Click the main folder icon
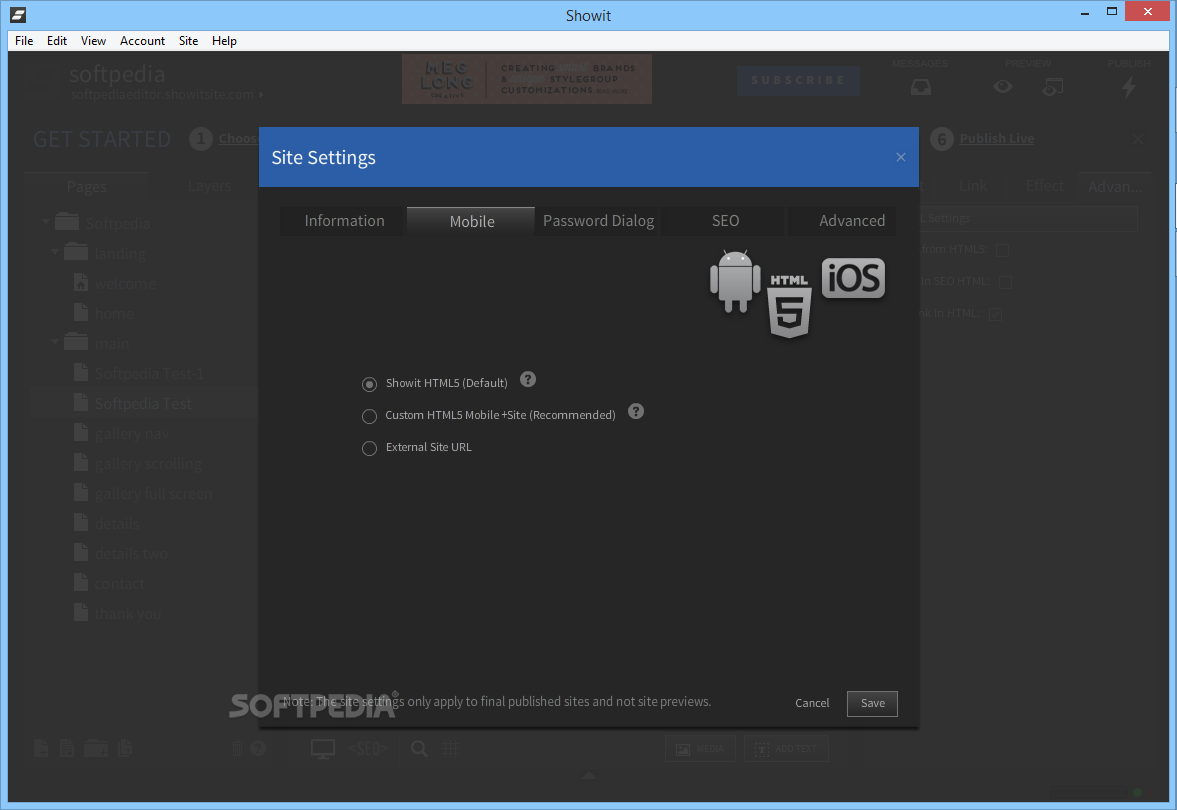Viewport: 1177px width, 810px height. (76, 342)
